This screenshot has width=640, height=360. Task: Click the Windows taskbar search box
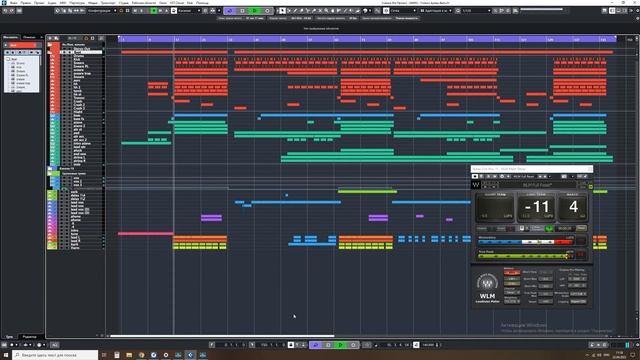56,355
